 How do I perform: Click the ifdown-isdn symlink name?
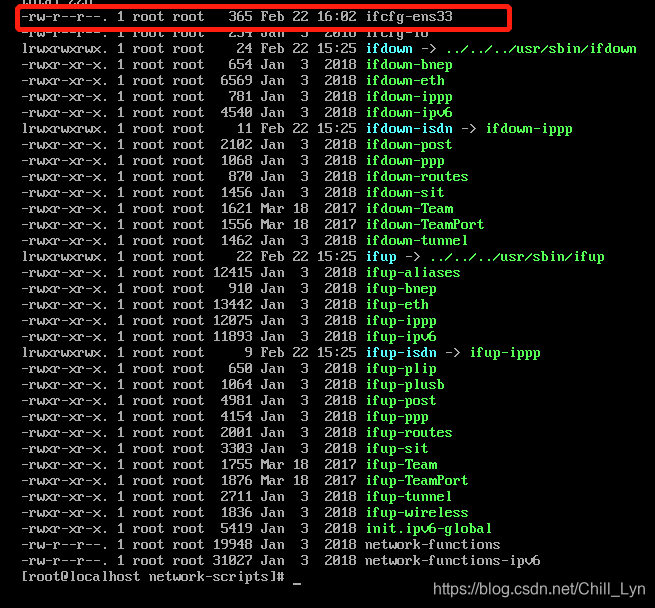(409, 129)
